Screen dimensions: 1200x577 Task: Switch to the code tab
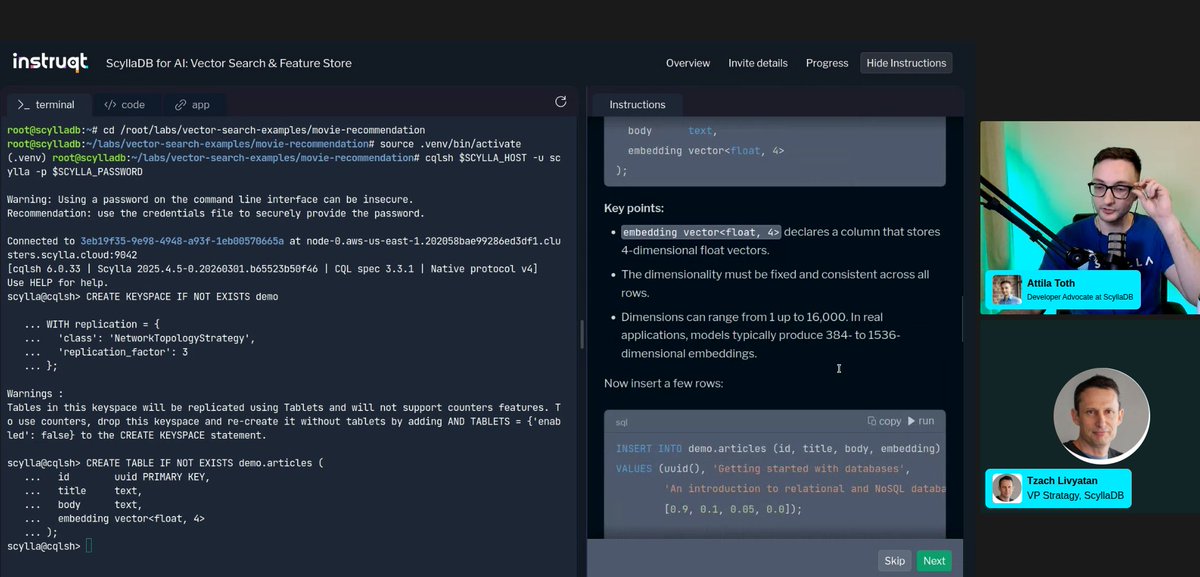(x=124, y=104)
